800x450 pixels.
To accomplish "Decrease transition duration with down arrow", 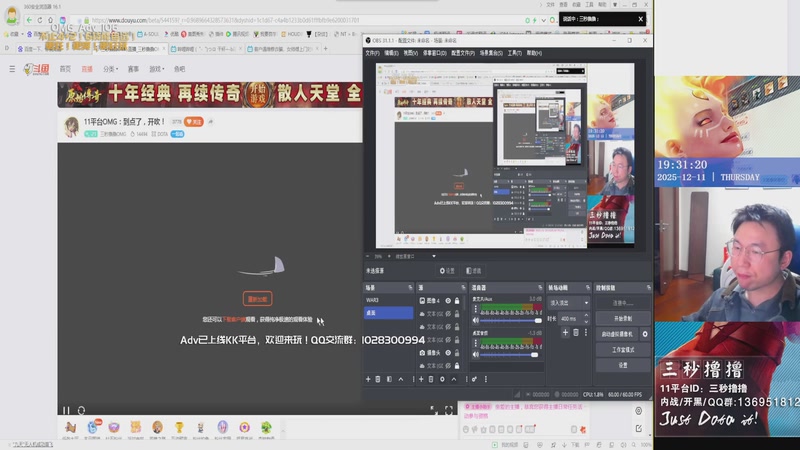I will [x=586, y=321].
